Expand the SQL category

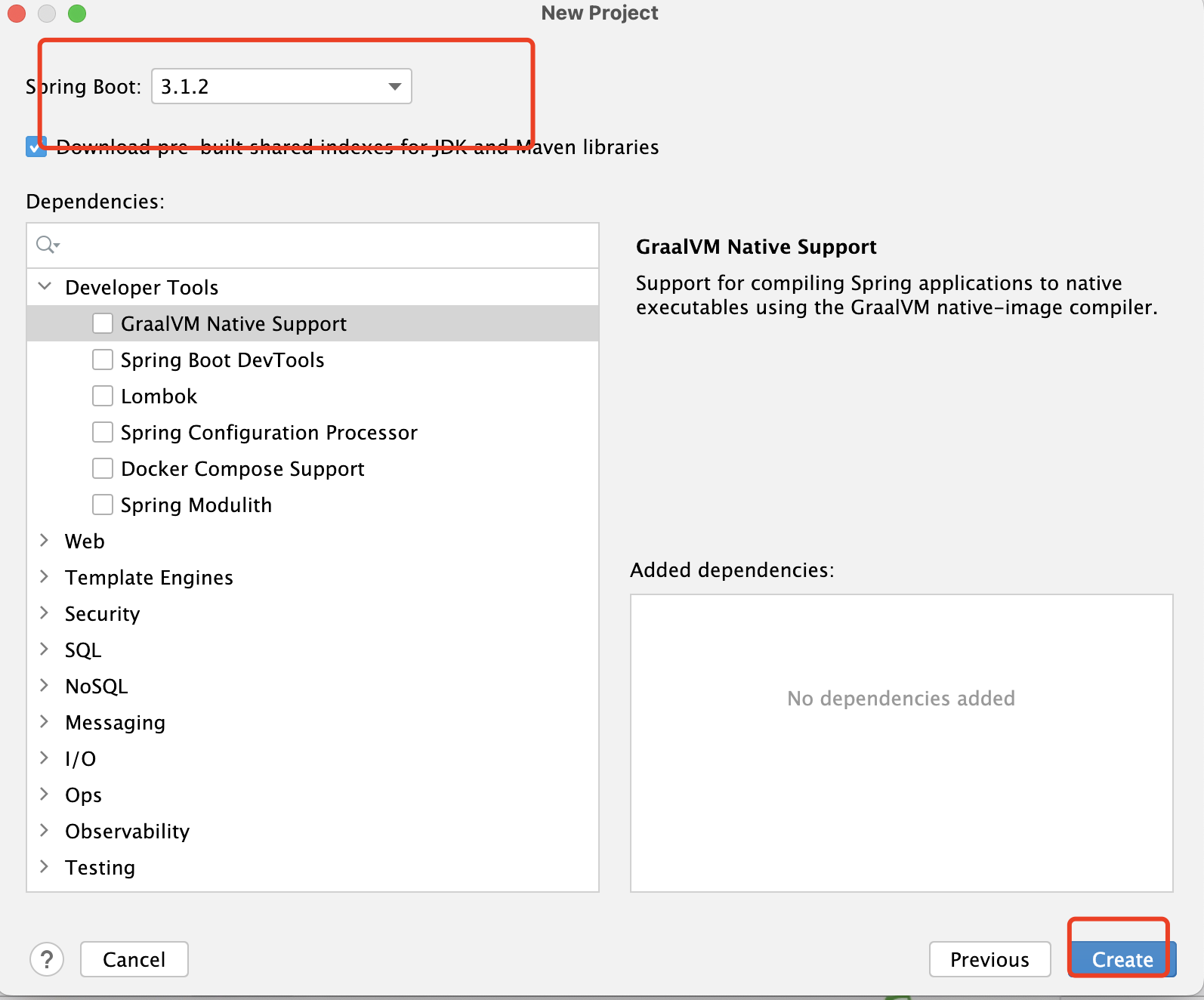[45, 649]
